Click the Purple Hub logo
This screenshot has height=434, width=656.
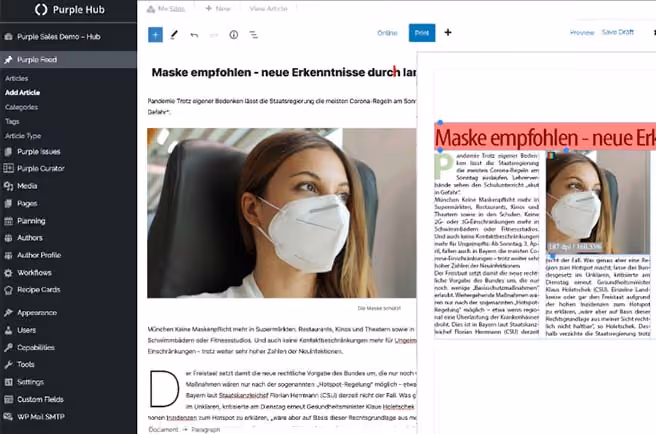point(69,9)
